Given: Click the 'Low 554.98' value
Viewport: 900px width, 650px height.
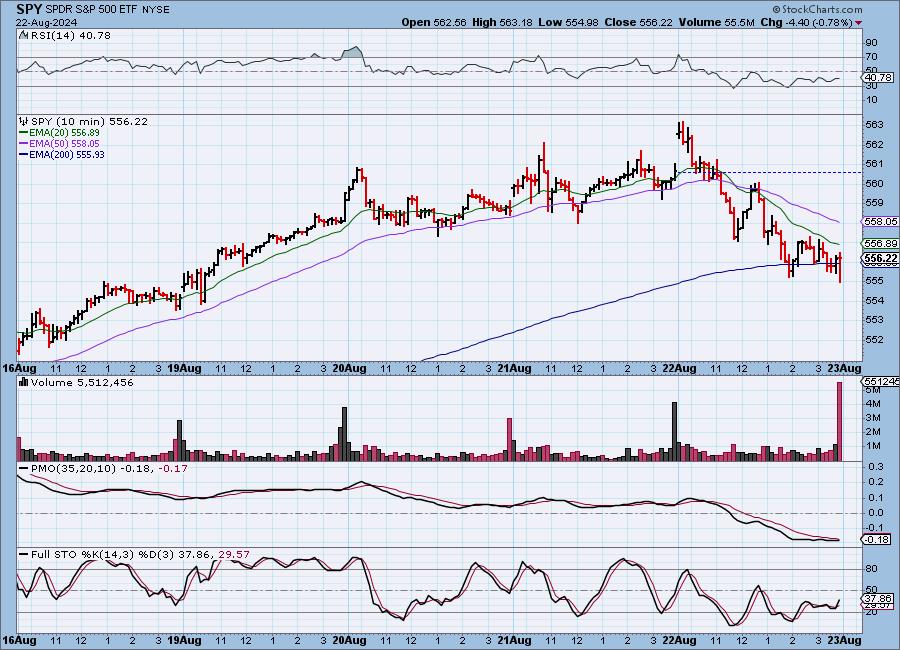Looking at the screenshot, I should pos(568,22).
